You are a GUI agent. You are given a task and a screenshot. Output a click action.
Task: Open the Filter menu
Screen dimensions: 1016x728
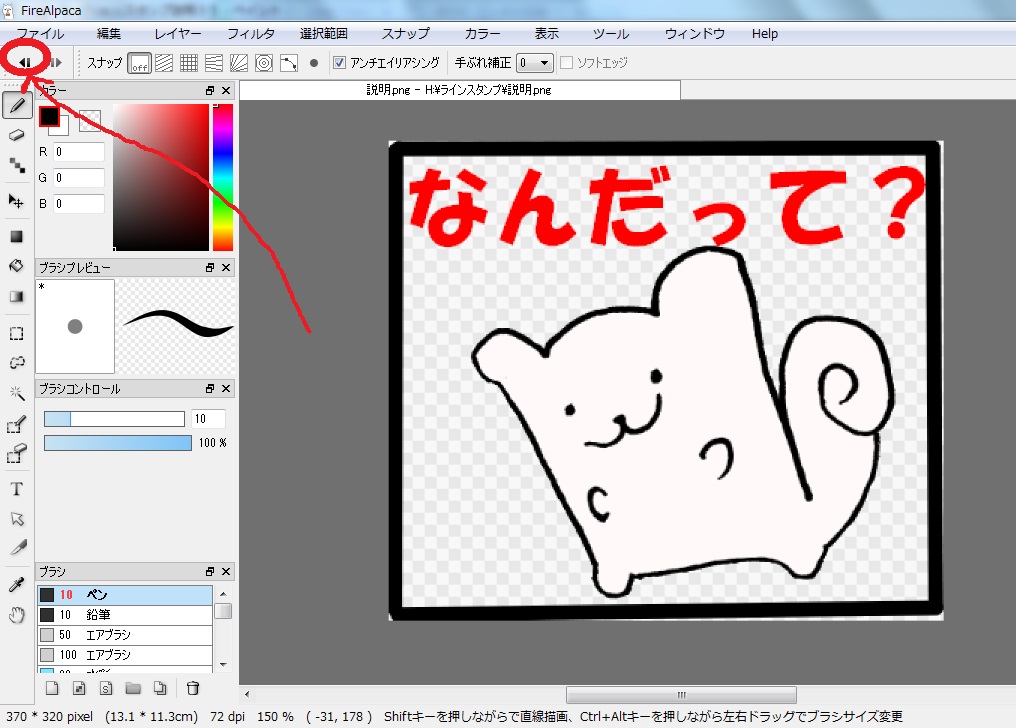coord(250,33)
